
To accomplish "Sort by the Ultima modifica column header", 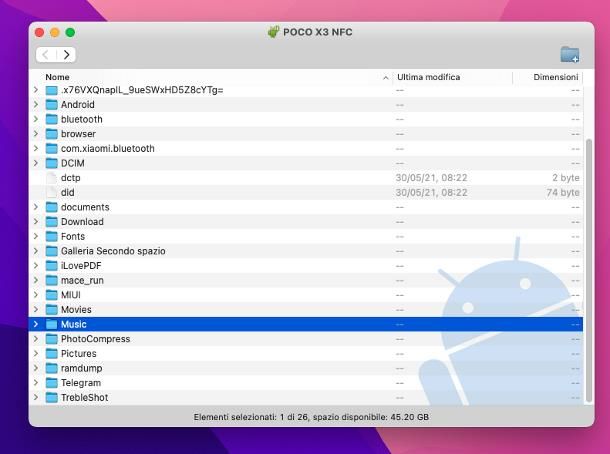I will [428, 77].
